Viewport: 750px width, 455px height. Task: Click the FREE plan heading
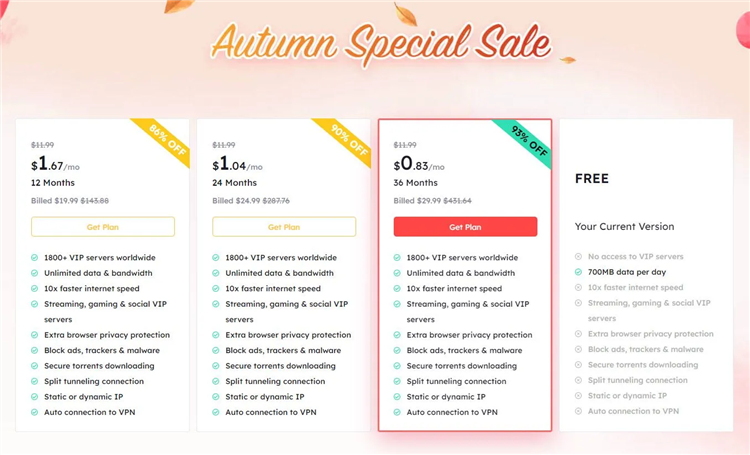592,179
